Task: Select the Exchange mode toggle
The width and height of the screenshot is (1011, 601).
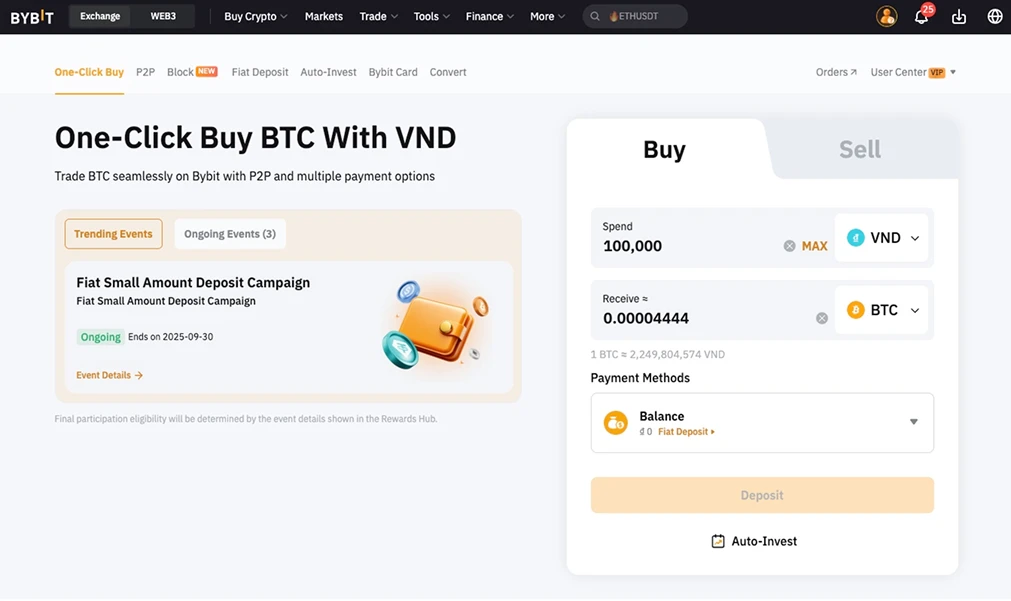Action: coord(100,16)
